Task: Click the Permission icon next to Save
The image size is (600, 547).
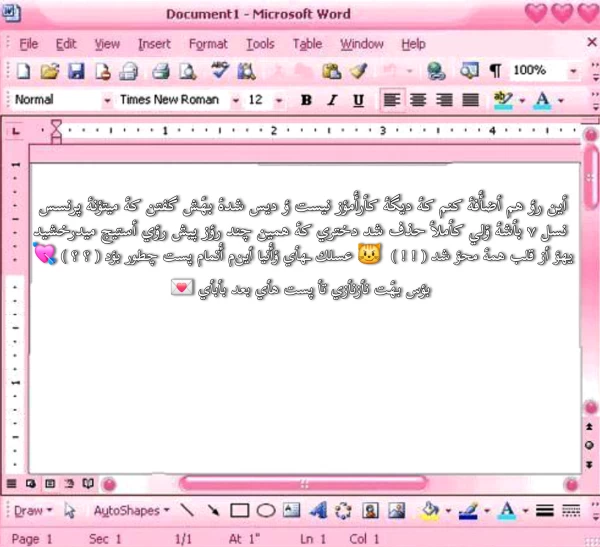Action: 103,72
